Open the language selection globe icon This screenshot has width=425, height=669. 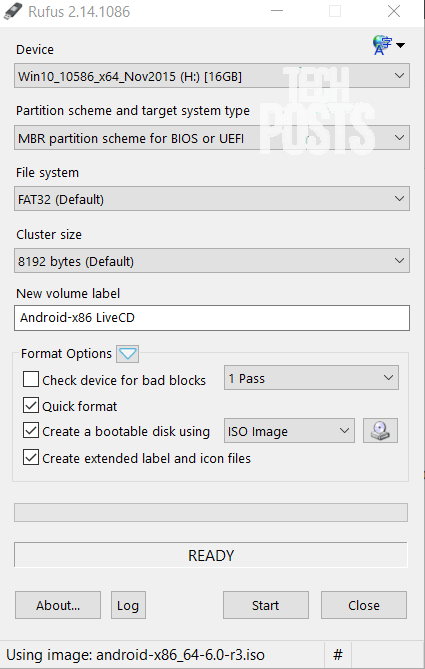pyautogui.click(x=388, y=45)
